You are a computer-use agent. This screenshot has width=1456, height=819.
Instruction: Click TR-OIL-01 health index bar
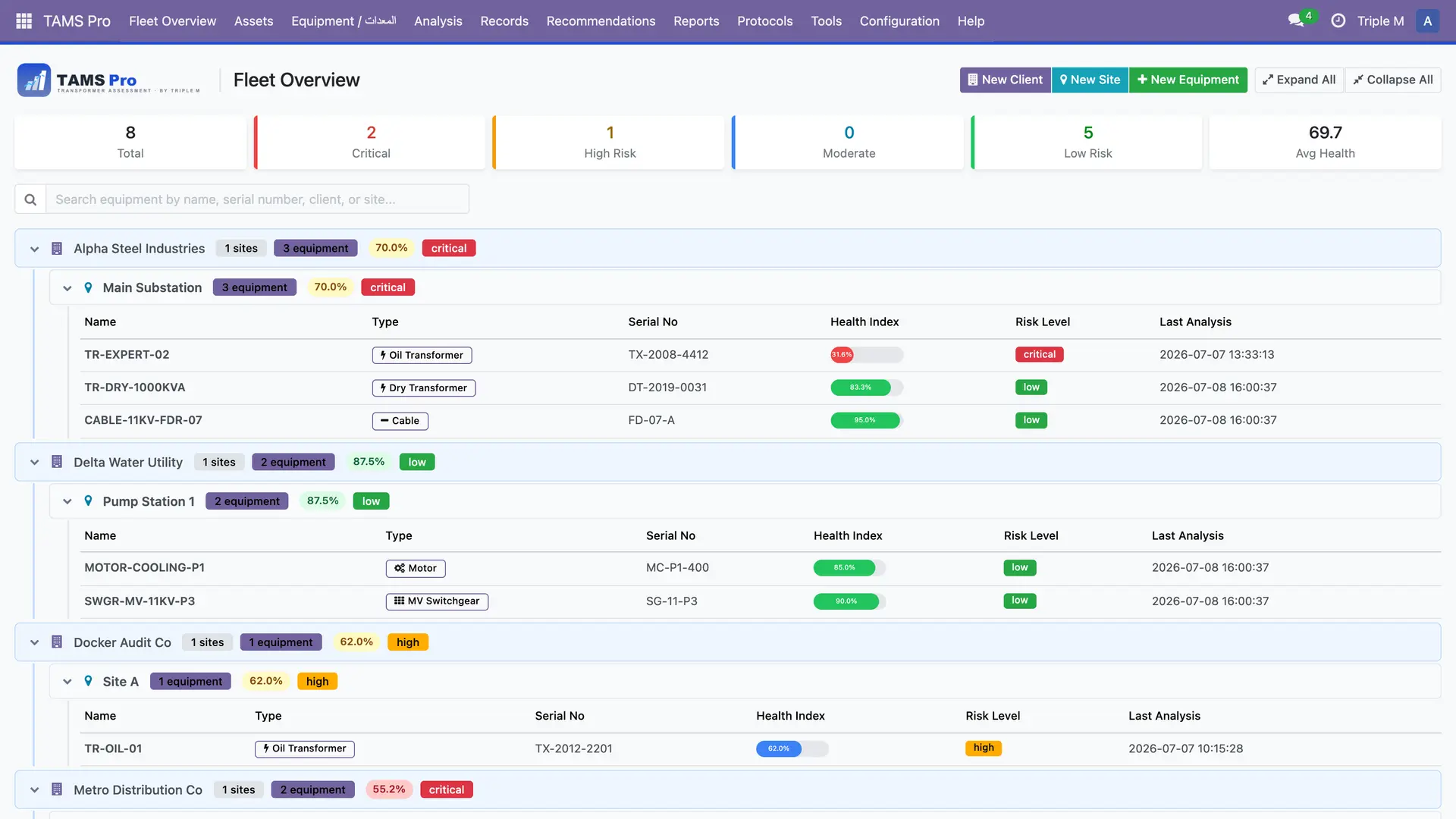[792, 748]
